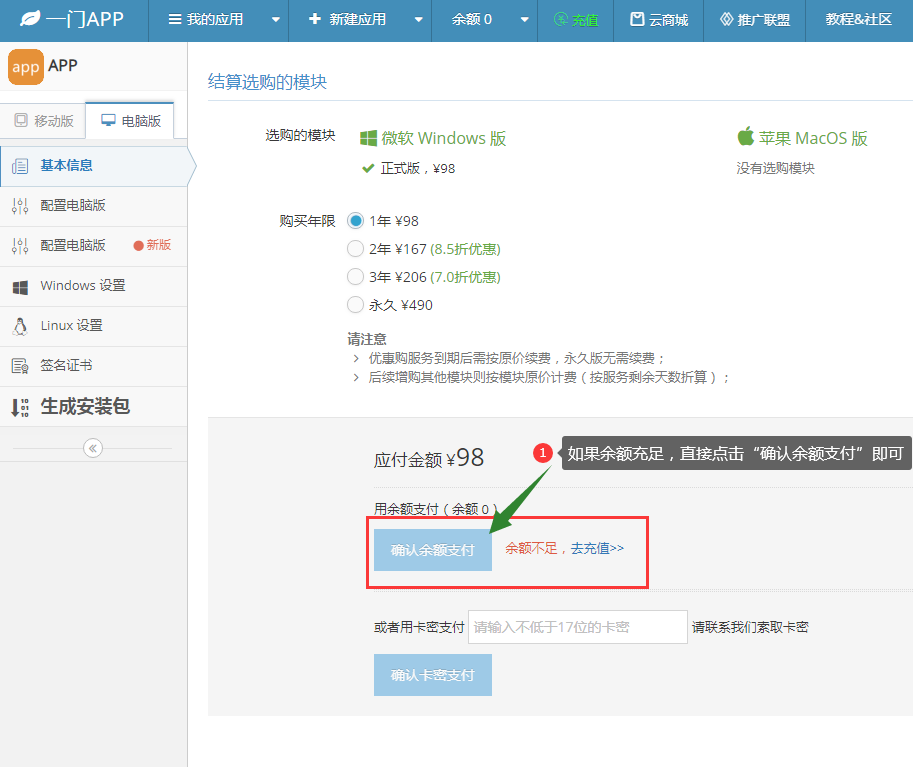The height and width of the screenshot is (767, 913).
Task: Click the green Windows logo module icon
Action: (368, 139)
